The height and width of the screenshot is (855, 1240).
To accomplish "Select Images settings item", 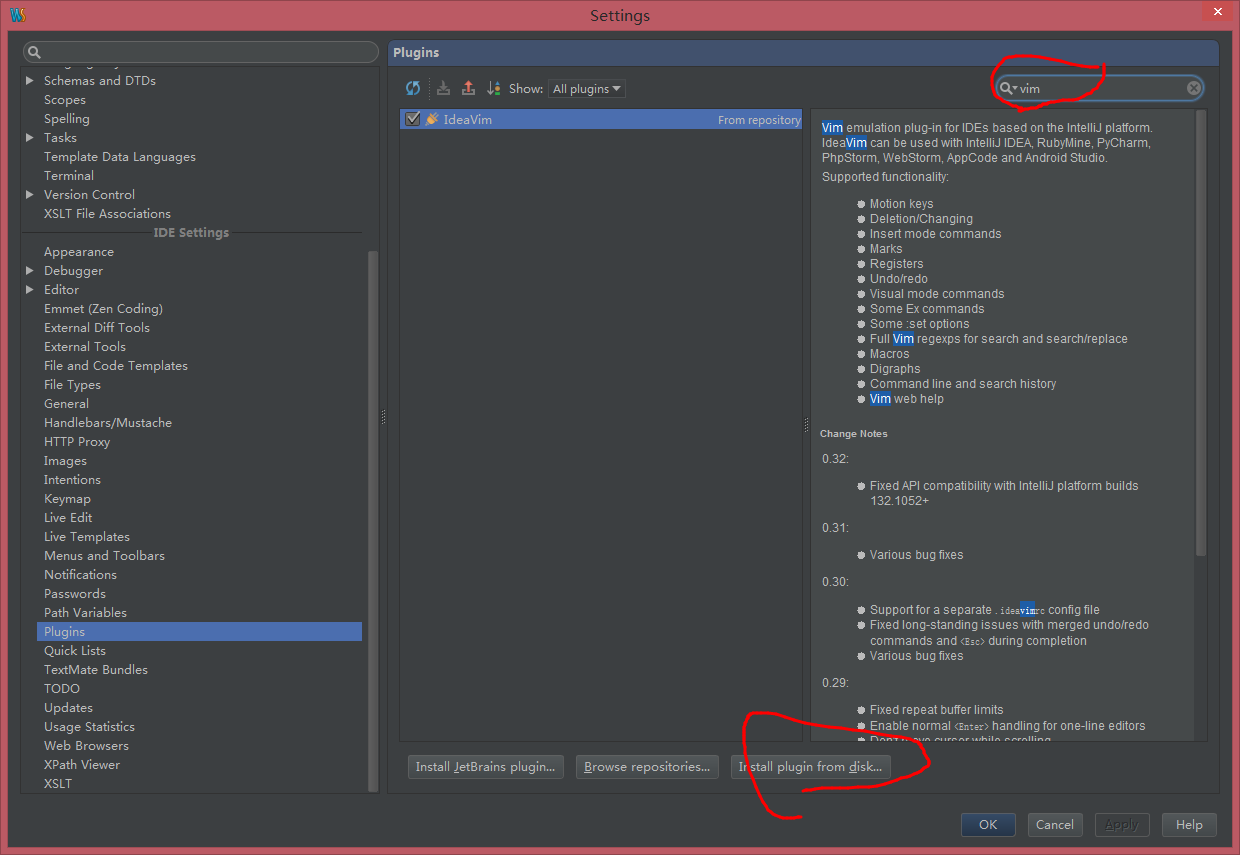I will [x=65, y=461].
